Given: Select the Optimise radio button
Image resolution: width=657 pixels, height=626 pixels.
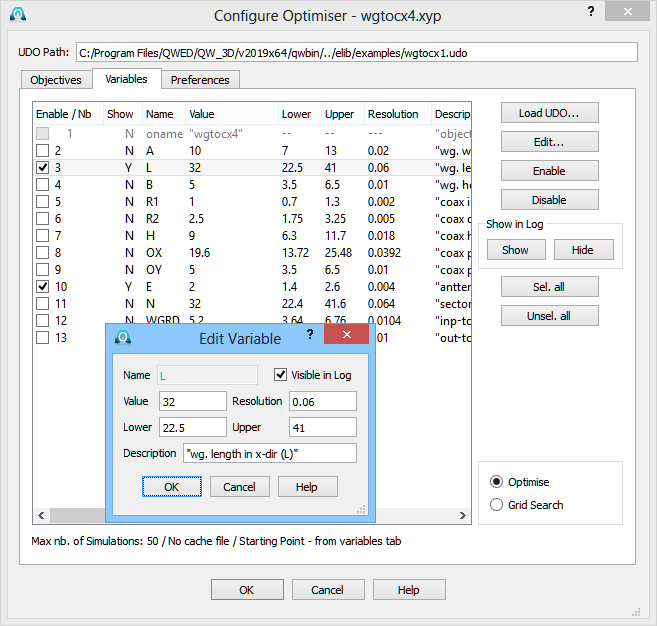Looking at the screenshot, I should pos(496,482).
